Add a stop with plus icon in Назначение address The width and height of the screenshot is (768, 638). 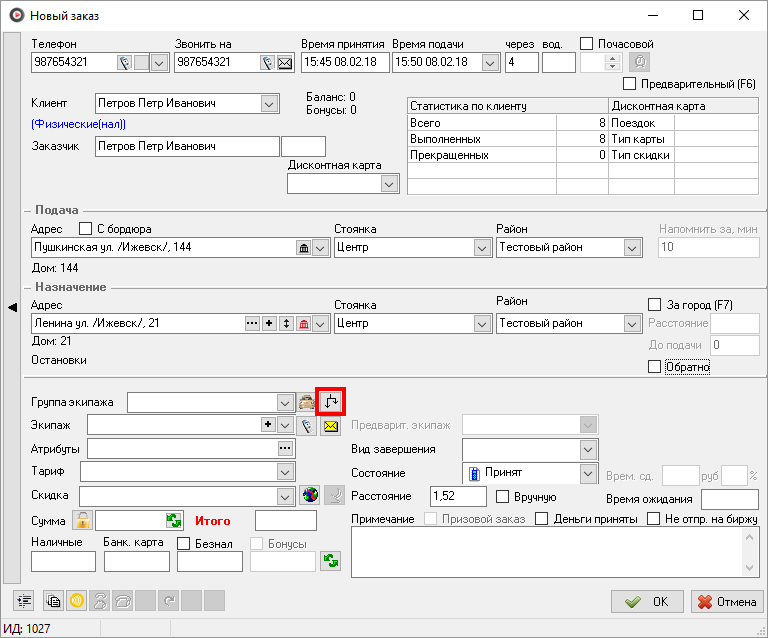(x=269, y=324)
